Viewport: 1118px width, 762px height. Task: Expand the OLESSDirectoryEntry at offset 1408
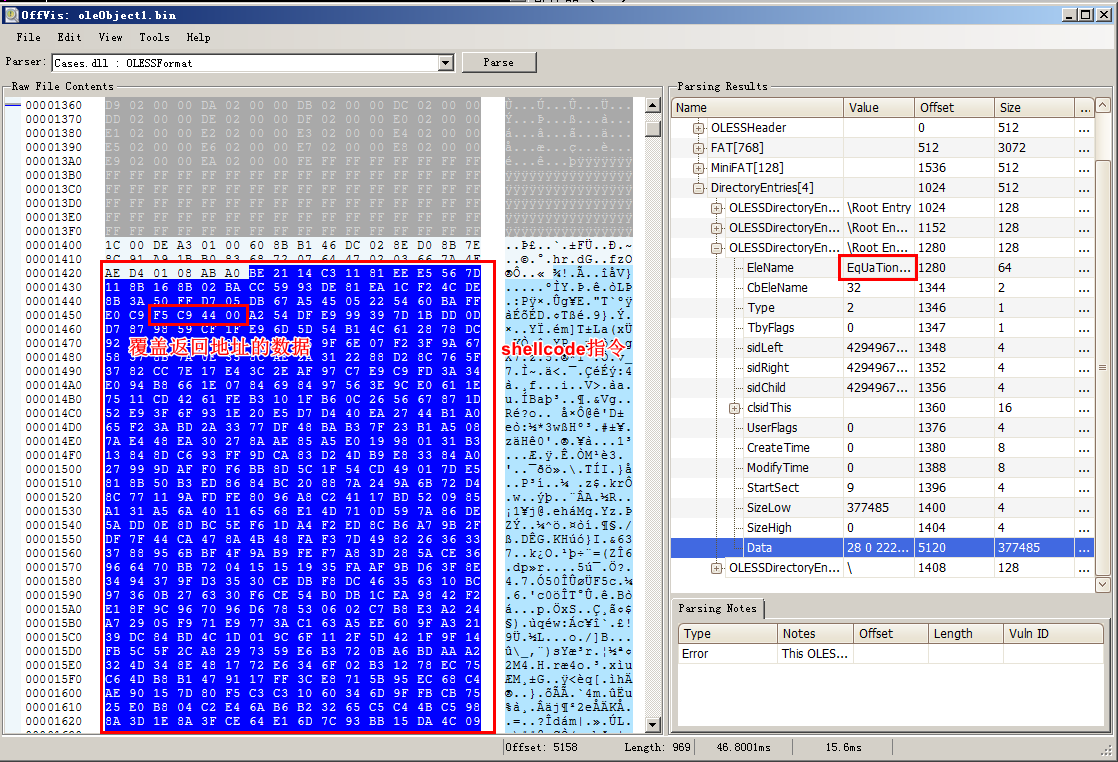click(x=716, y=568)
